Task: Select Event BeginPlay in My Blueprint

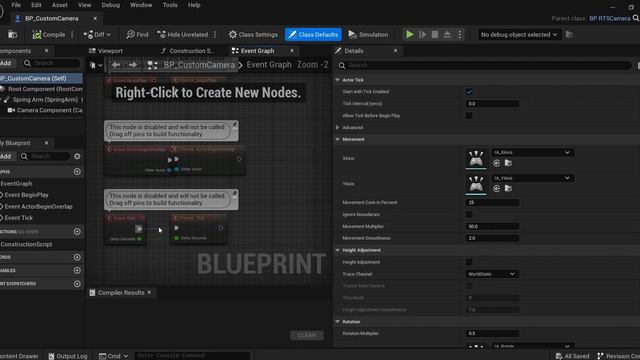Action: (26, 195)
